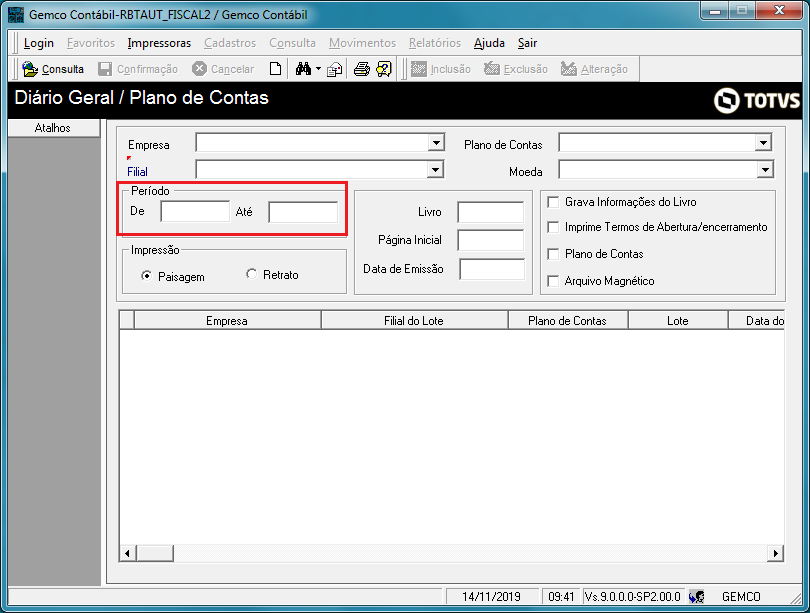Click the Gemco app title bar icon
Viewport: 810px width, 613px height.
16,14
